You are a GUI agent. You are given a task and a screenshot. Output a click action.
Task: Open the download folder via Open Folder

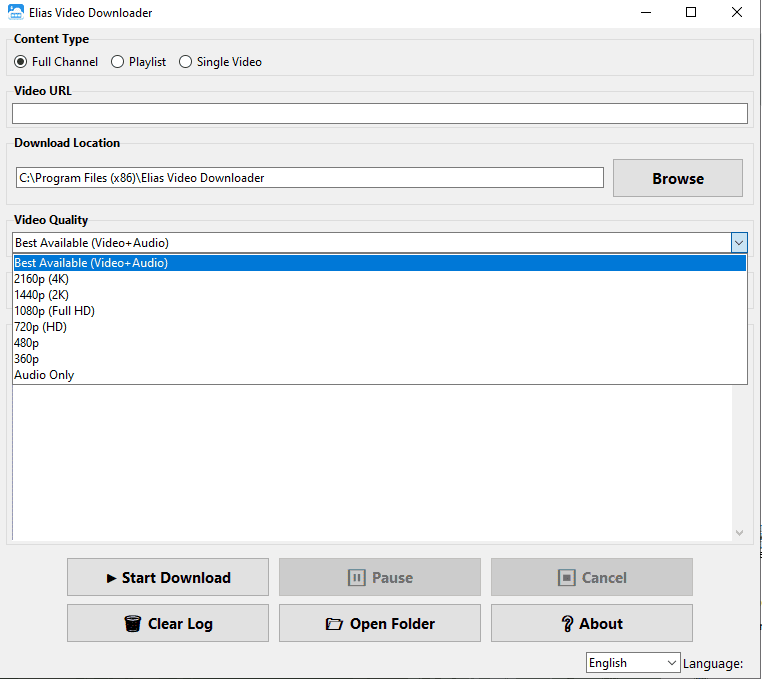coord(380,623)
